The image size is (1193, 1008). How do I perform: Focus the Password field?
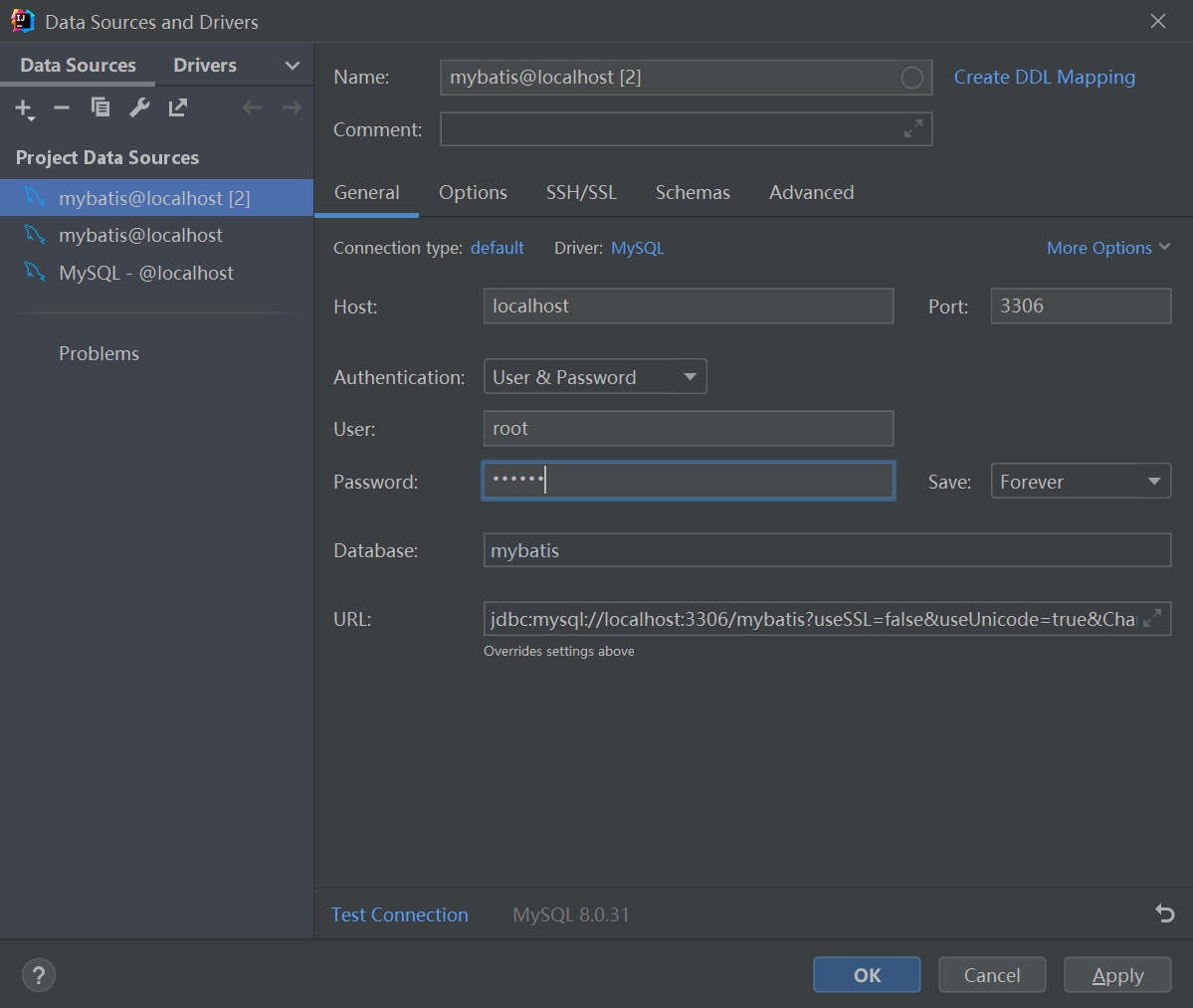(689, 480)
